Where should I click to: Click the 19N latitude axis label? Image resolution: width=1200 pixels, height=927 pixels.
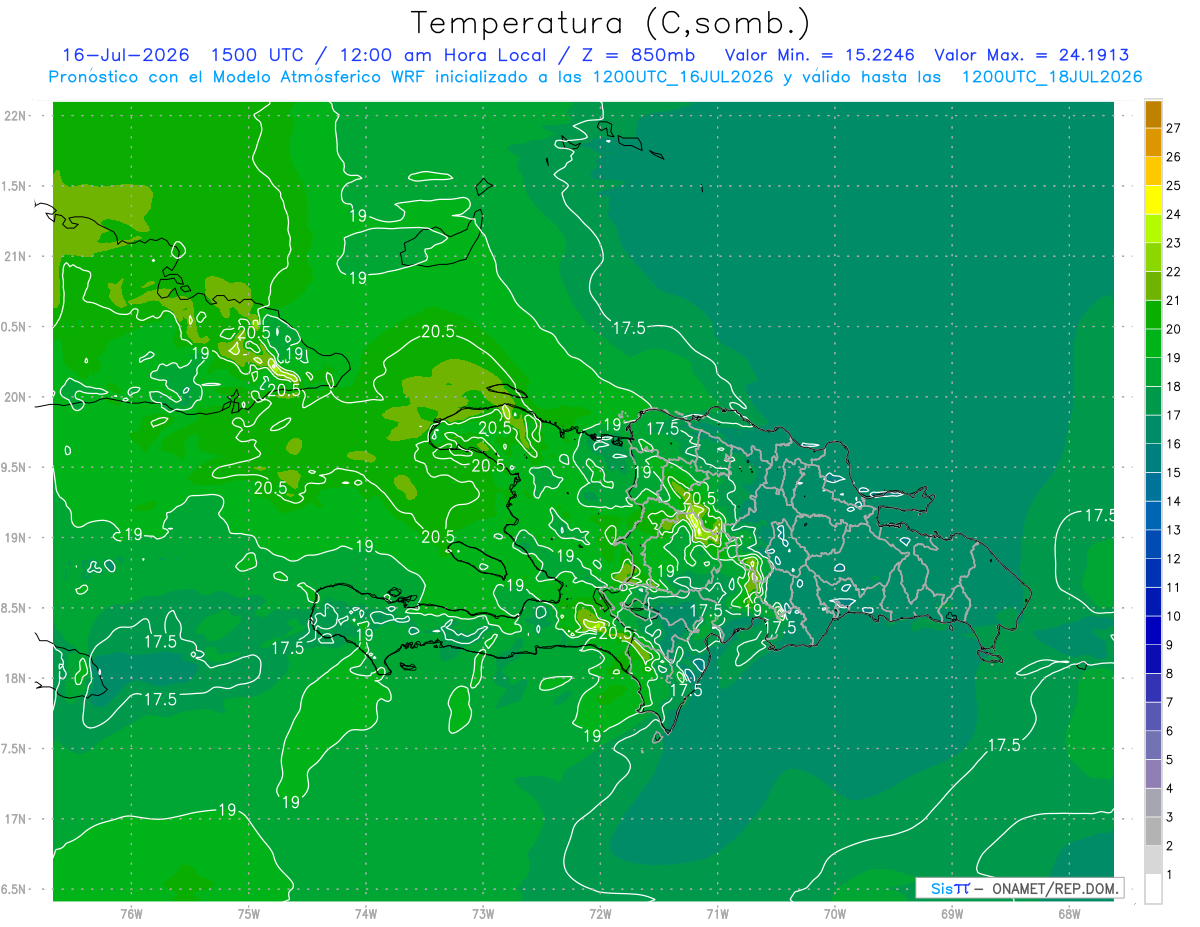click(x=15, y=538)
